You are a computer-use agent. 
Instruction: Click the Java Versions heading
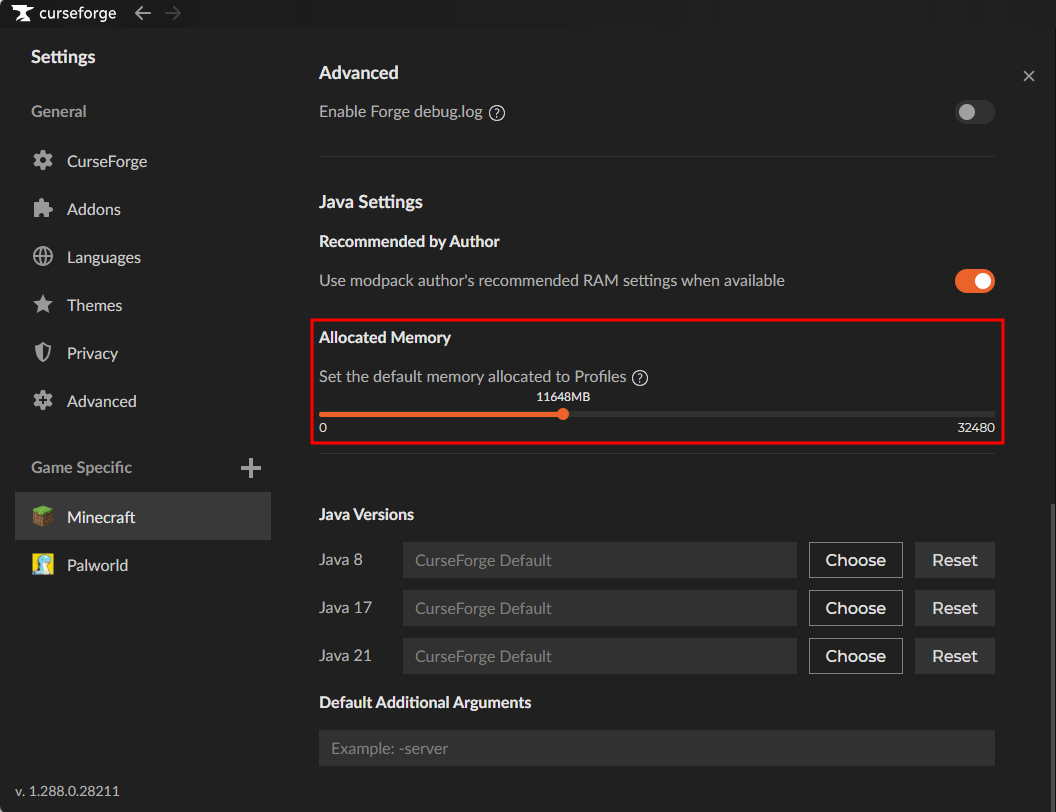pyautogui.click(x=366, y=514)
